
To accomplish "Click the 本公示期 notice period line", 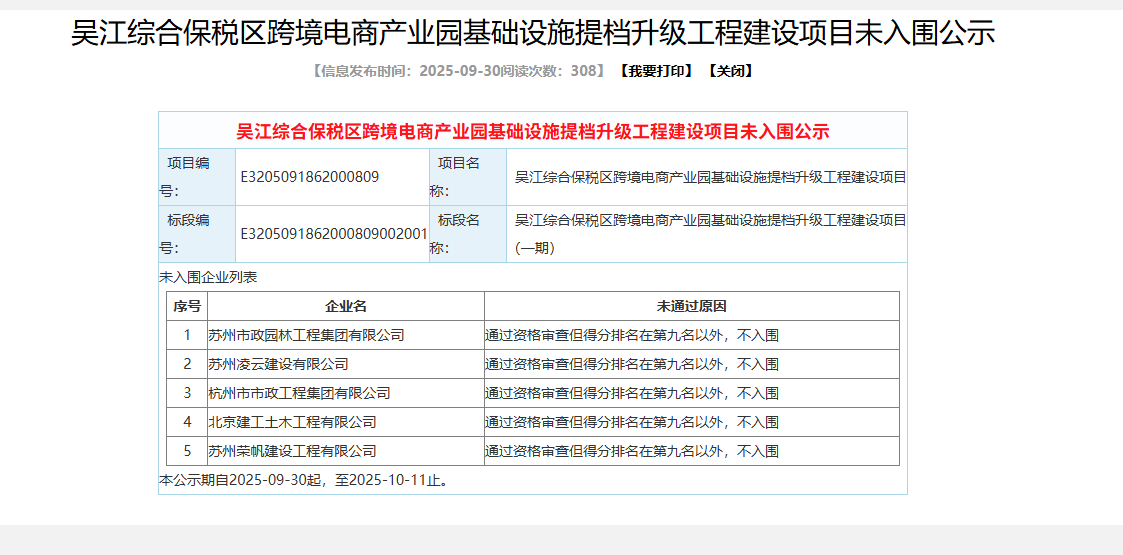I will coord(305,480).
